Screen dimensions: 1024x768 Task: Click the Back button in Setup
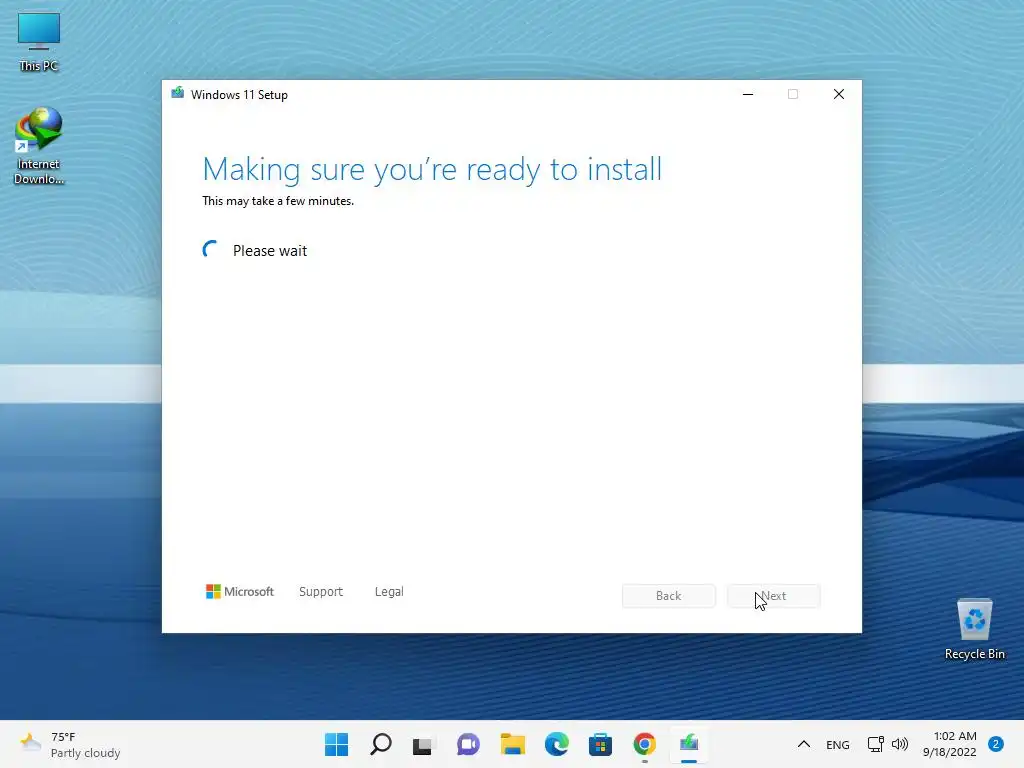pyautogui.click(x=669, y=596)
